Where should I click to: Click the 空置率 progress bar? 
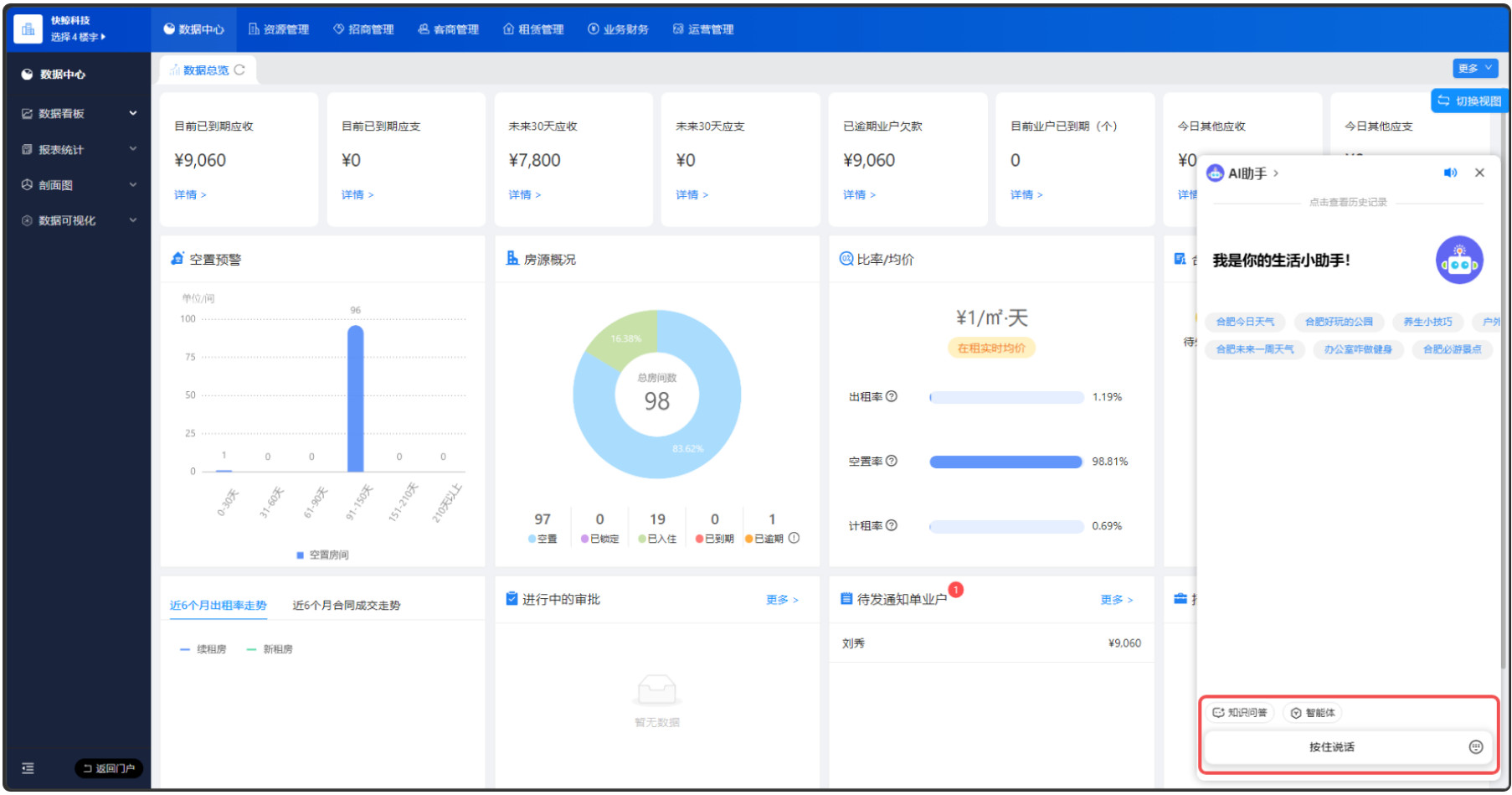1005,462
